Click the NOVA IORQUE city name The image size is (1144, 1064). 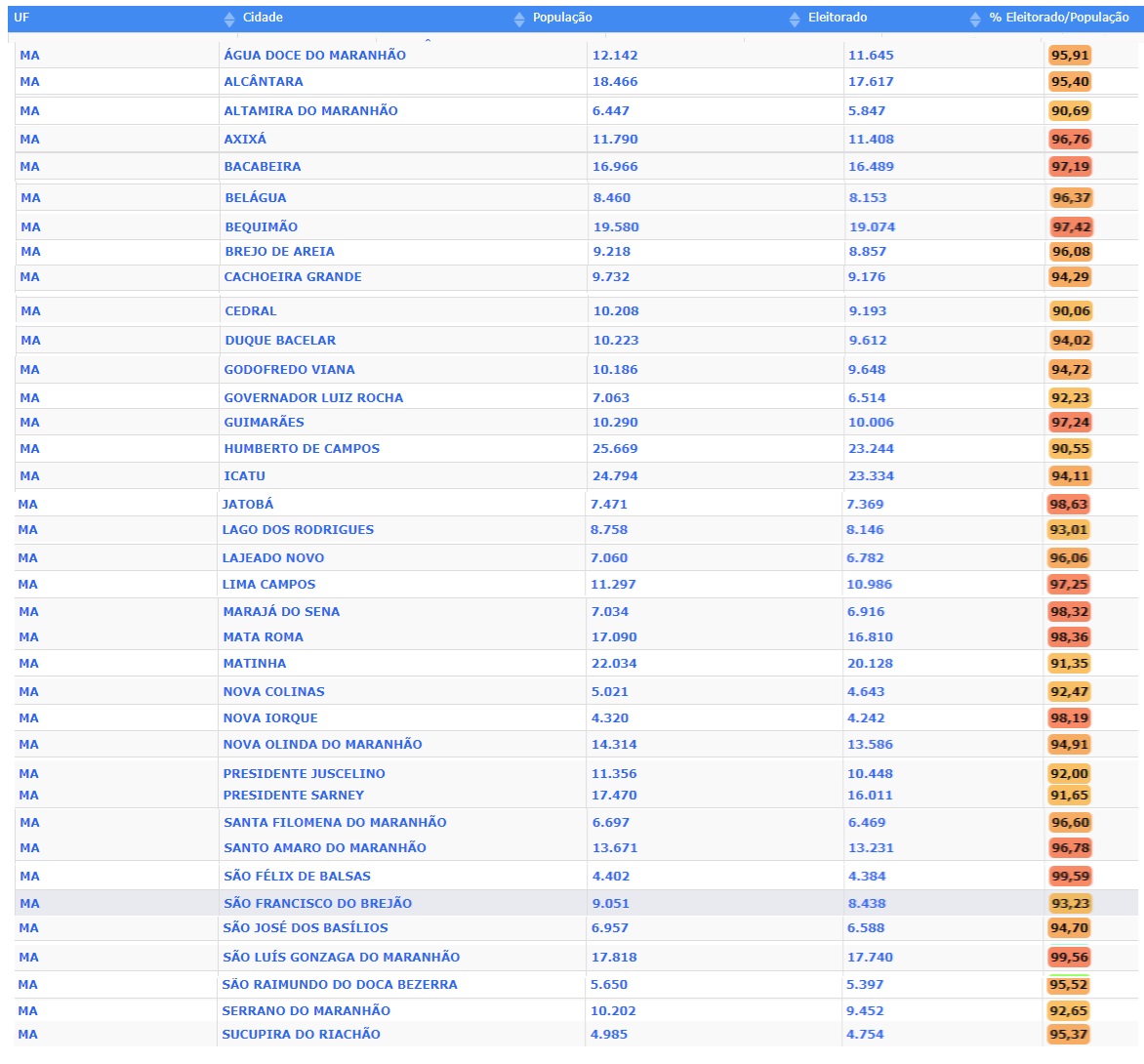[270, 718]
